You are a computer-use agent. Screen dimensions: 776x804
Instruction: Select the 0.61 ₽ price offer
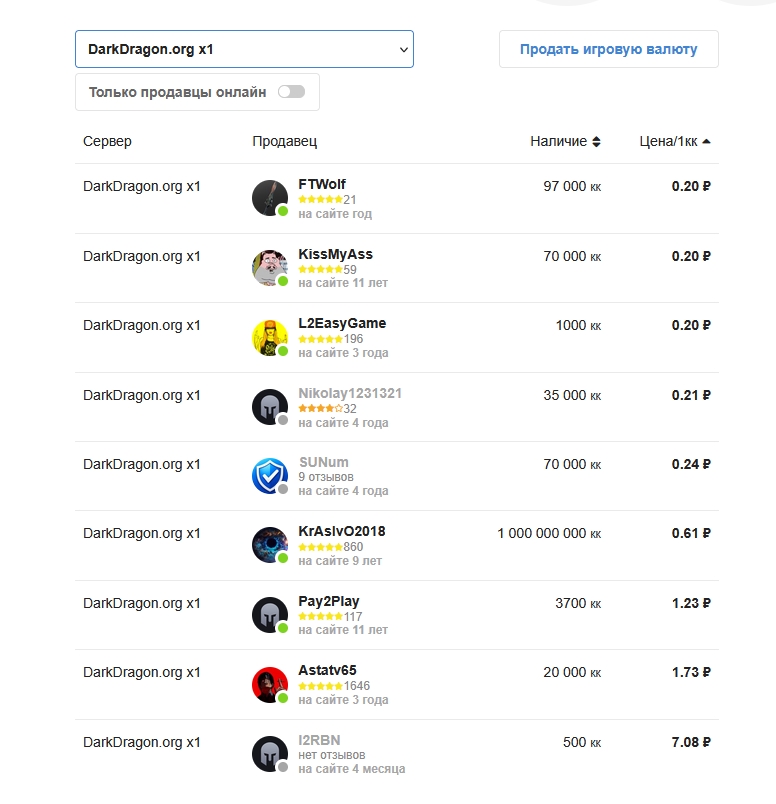691,533
